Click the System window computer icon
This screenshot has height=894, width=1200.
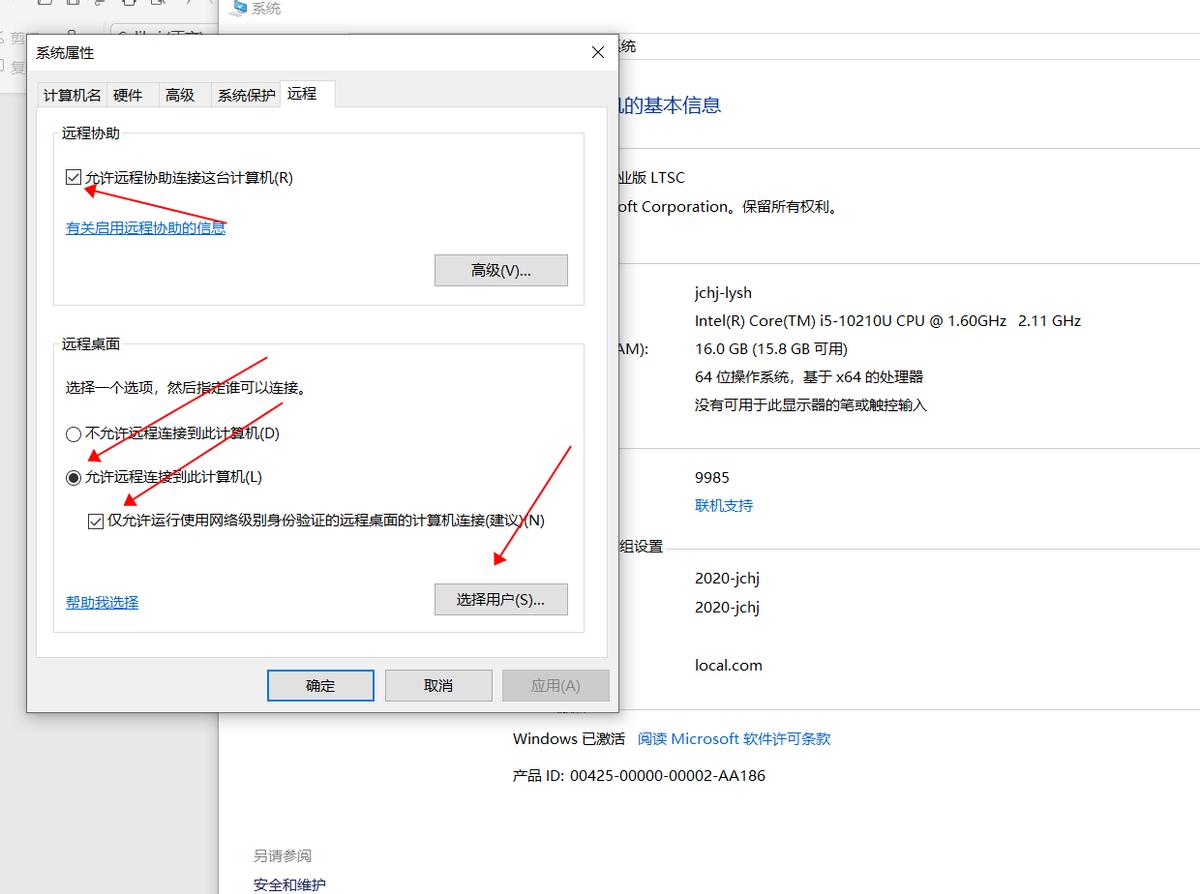point(239,8)
